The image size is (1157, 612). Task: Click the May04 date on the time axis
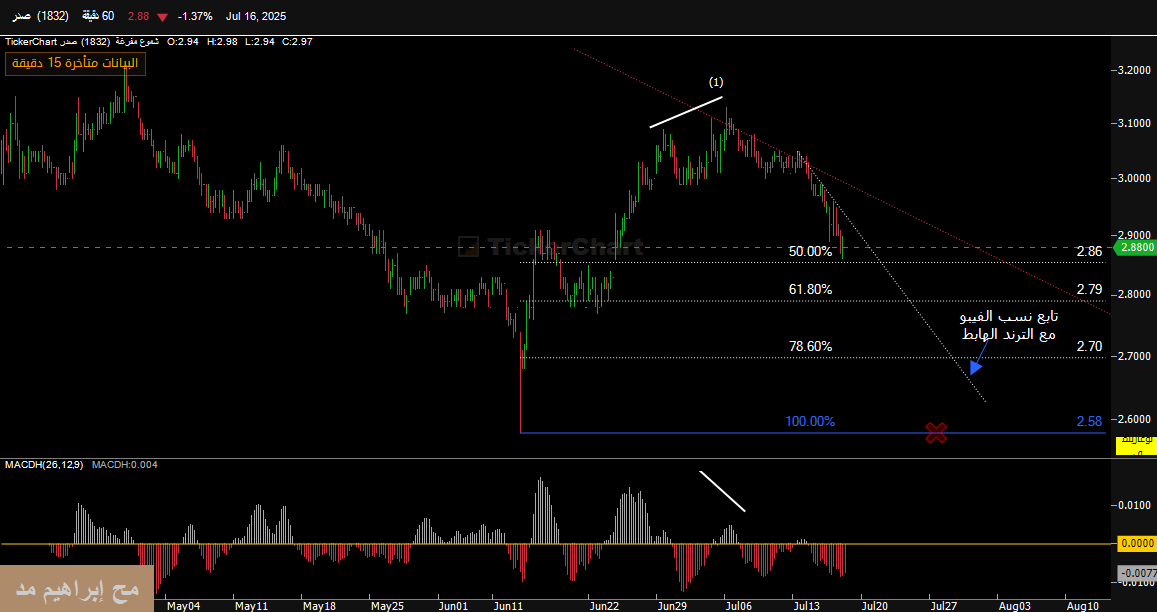coord(183,605)
